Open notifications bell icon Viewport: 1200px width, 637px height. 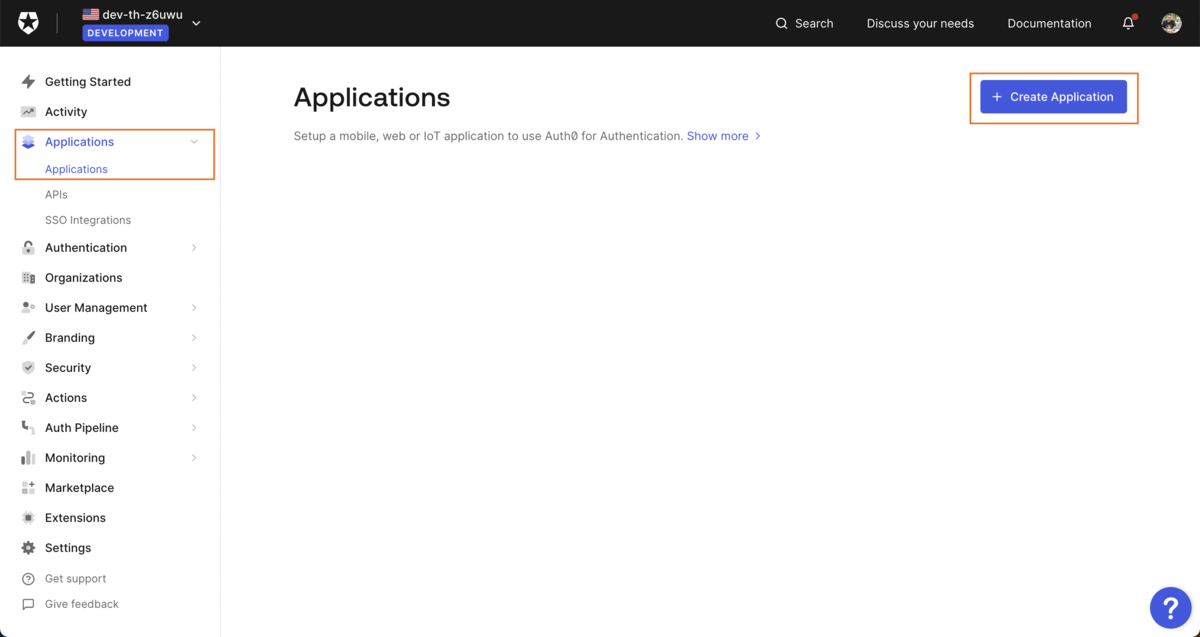1128,23
